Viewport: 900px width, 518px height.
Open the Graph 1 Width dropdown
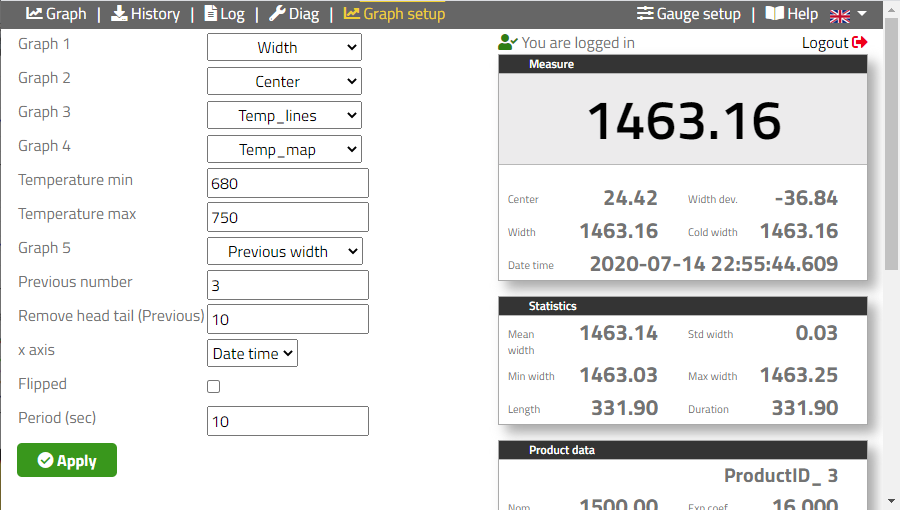click(284, 47)
